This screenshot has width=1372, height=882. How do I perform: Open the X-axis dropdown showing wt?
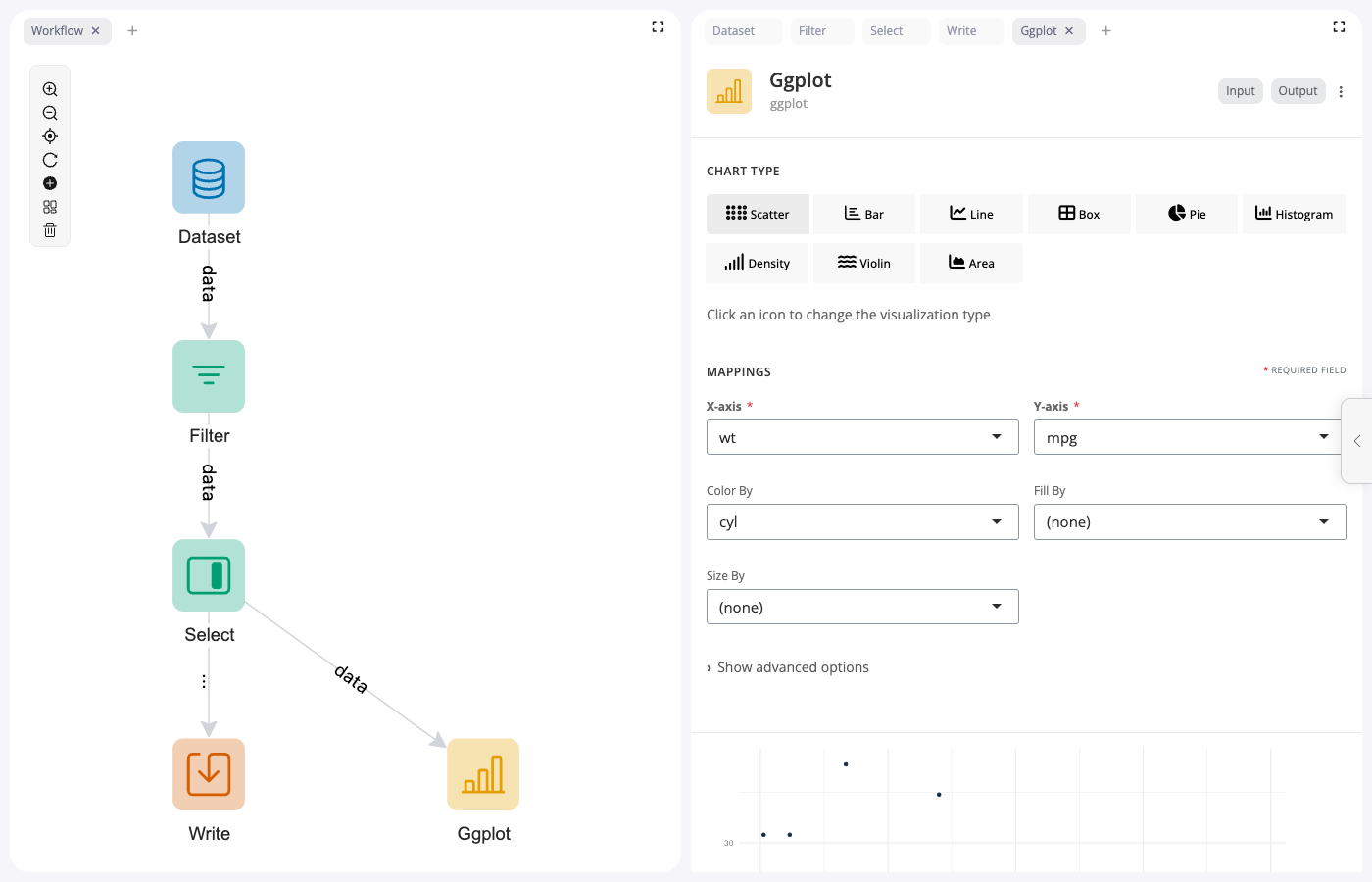tap(862, 437)
